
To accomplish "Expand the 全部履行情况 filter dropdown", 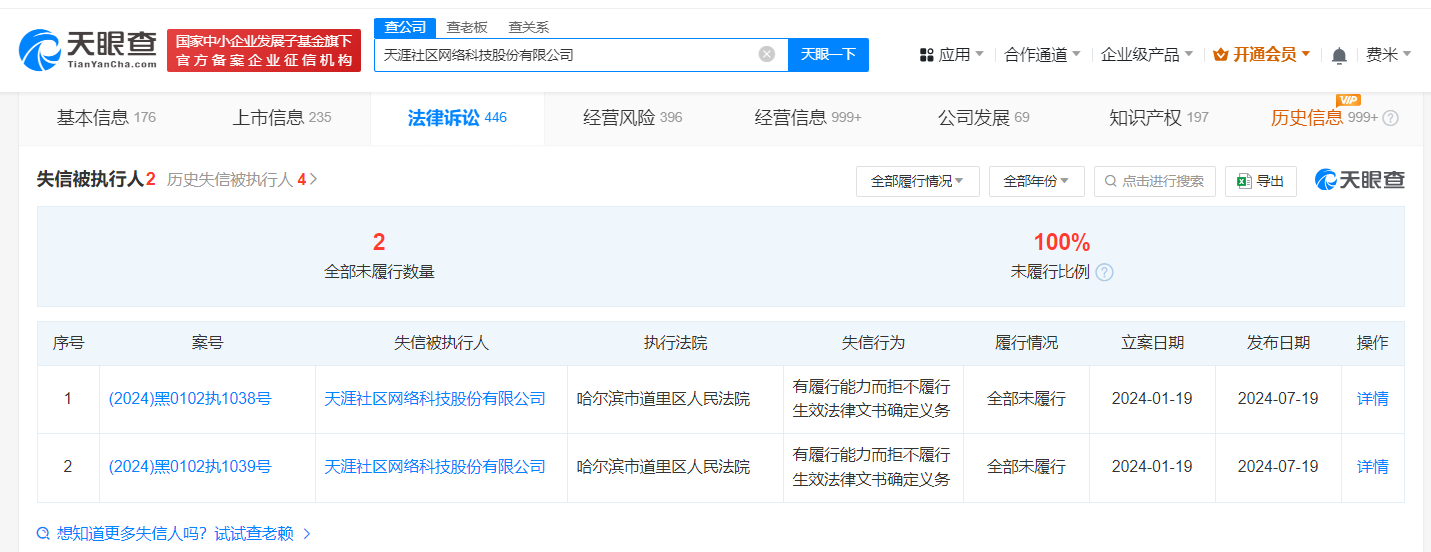I will (917, 181).
